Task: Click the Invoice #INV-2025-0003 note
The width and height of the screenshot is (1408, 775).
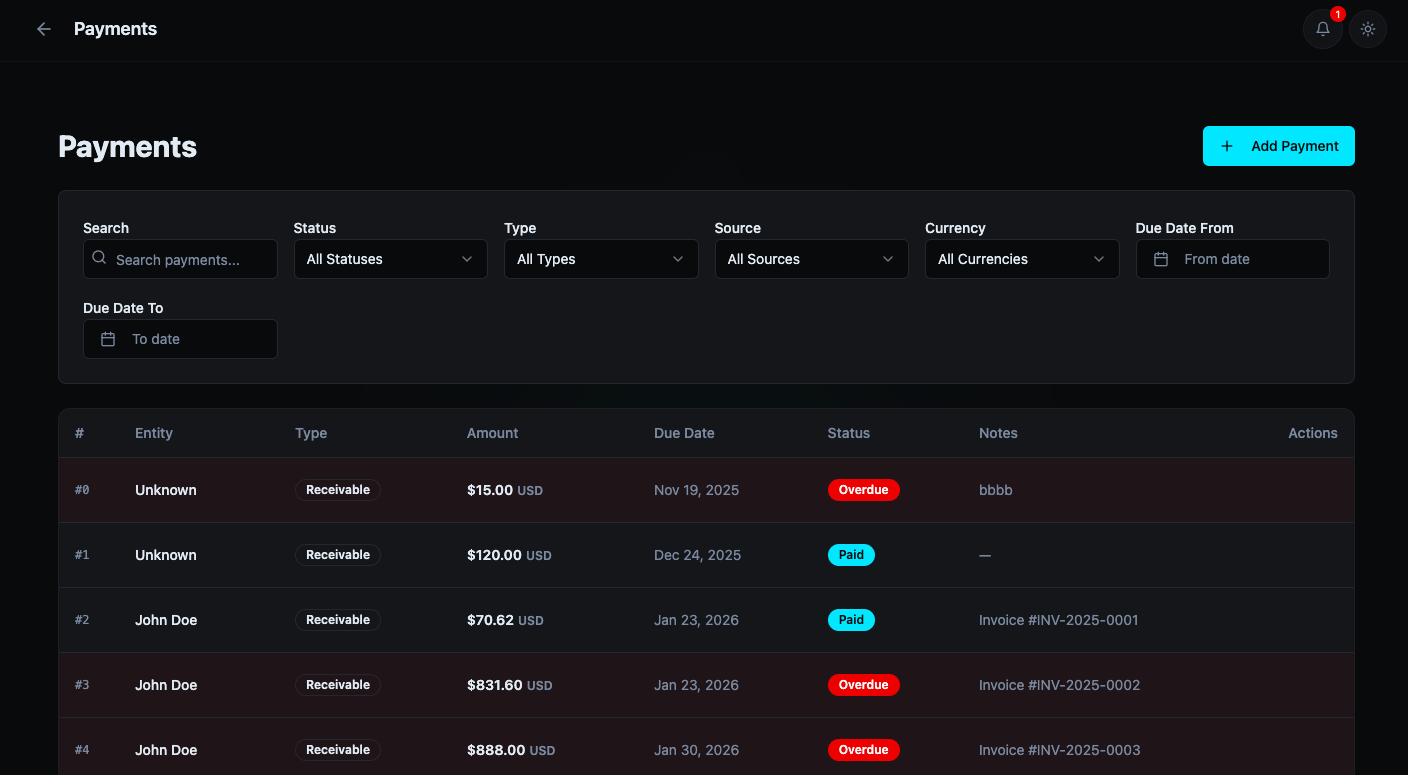Action: (x=1059, y=750)
